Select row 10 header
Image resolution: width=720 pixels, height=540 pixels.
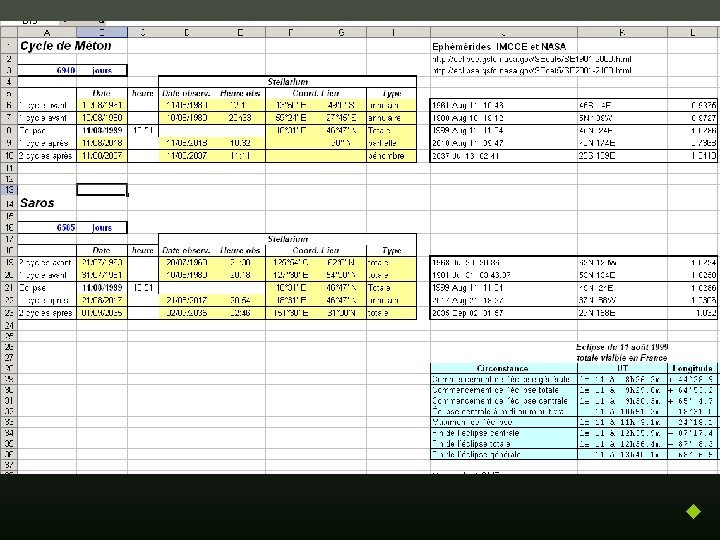point(9,156)
